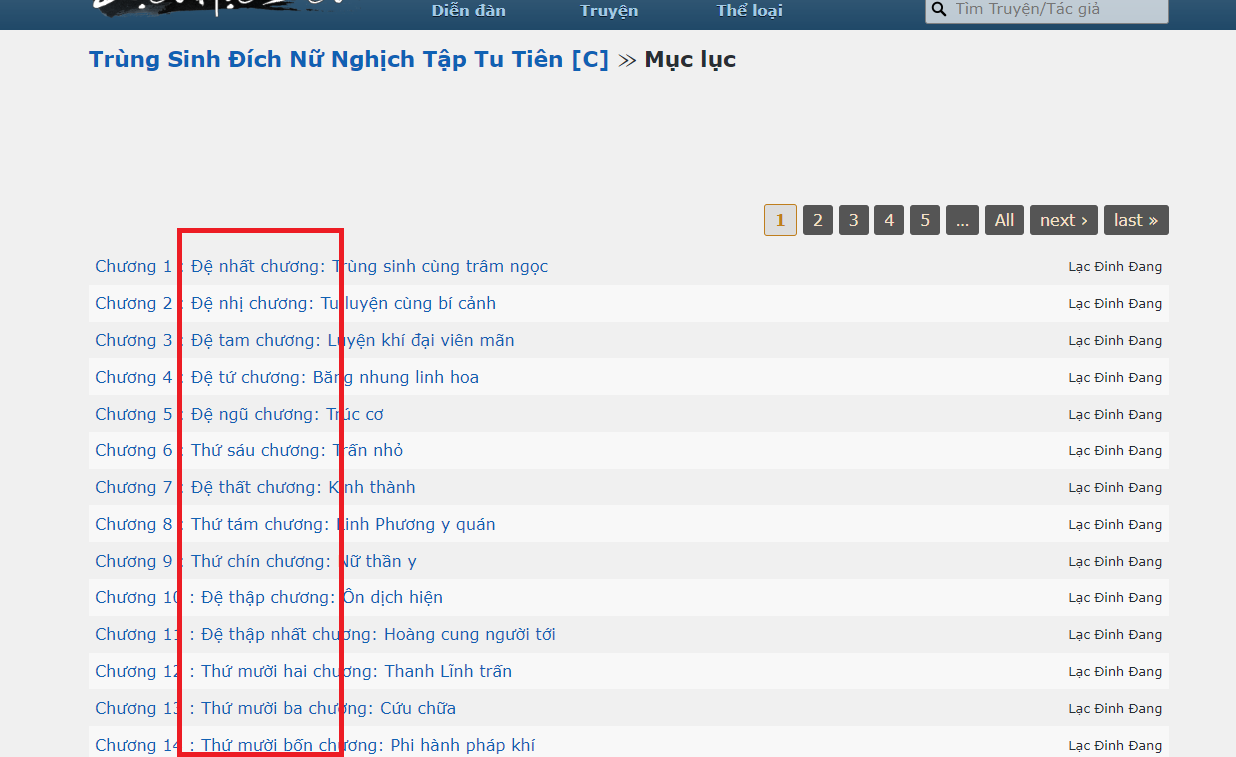This screenshot has width=1236, height=757.
Task: Jump to page 5 of chapter list
Action: pos(925,220)
